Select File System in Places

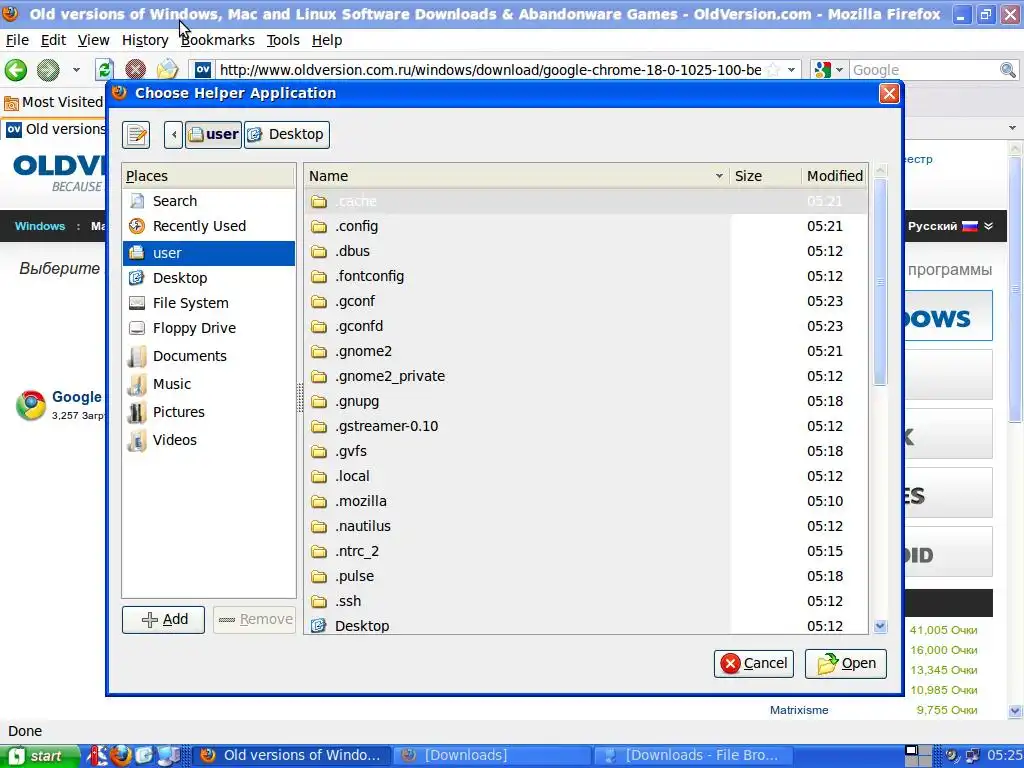point(209,303)
